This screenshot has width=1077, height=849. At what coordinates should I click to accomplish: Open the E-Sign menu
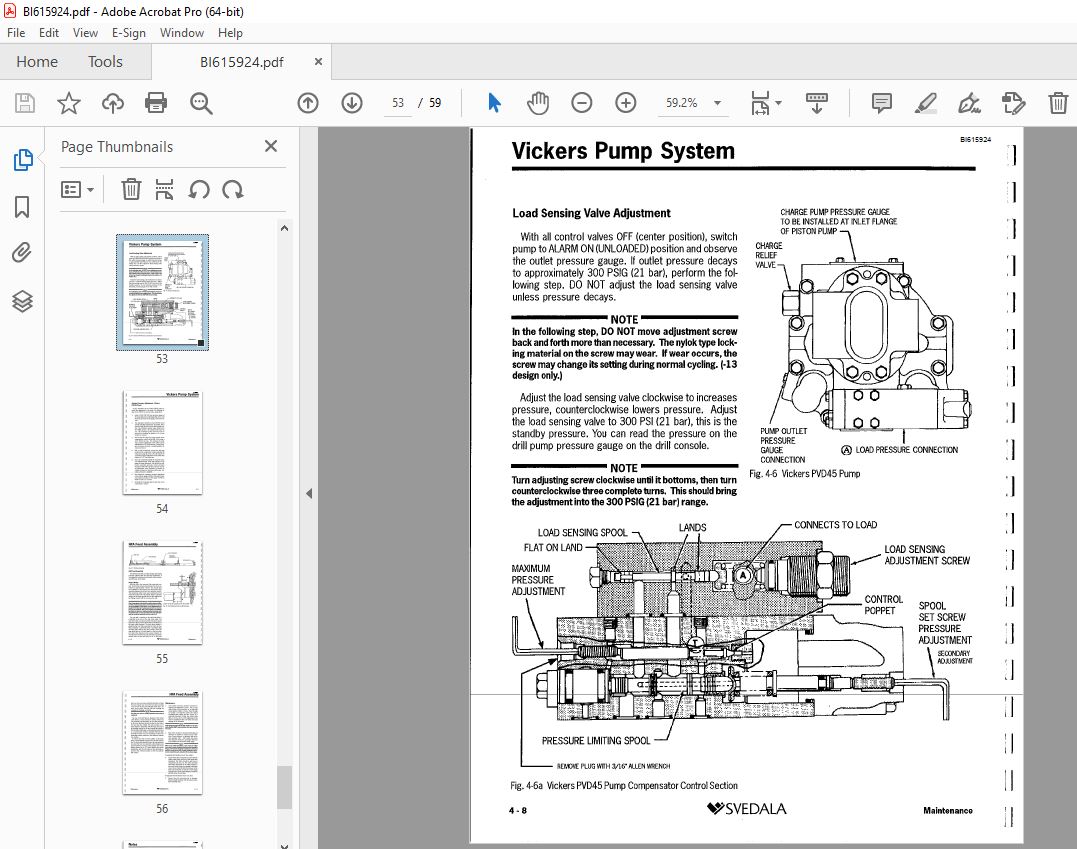tap(128, 33)
